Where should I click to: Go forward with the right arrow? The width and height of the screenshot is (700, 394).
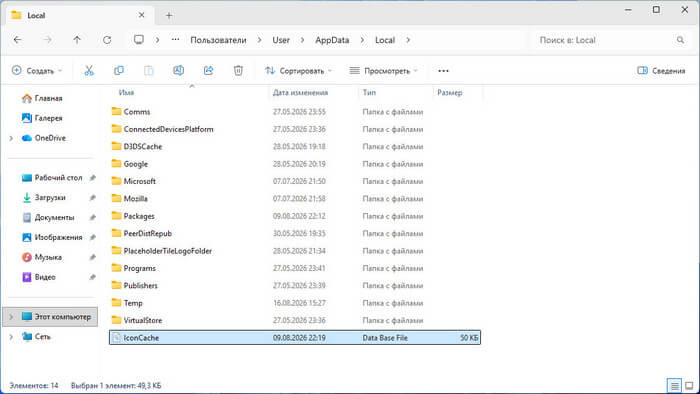pyautogui.click(x=47, y=40)
